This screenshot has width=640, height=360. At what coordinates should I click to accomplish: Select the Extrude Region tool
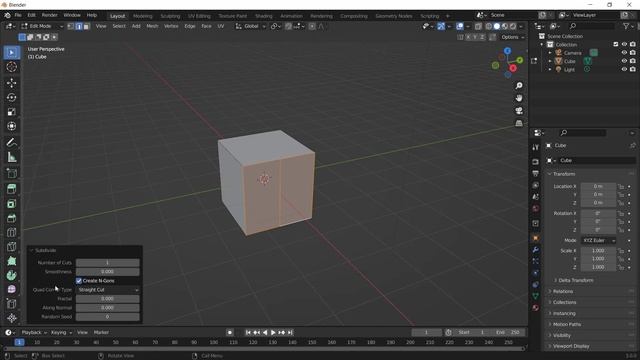tap(11, 189)
